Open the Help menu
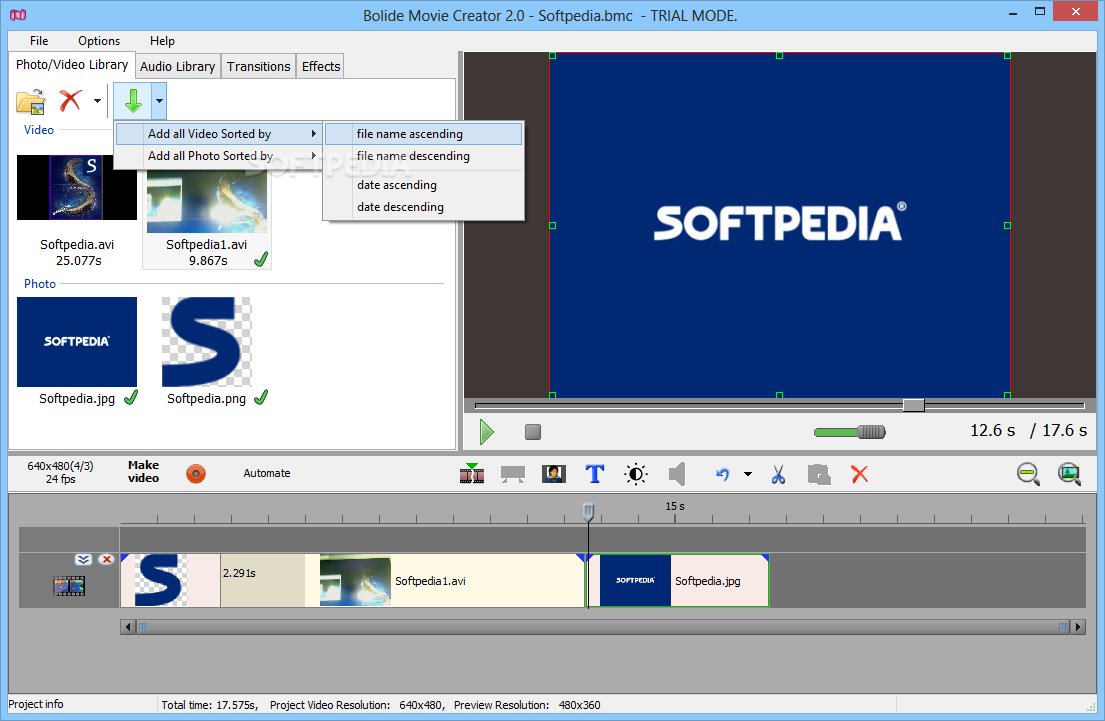 click(x=162, y=41)
